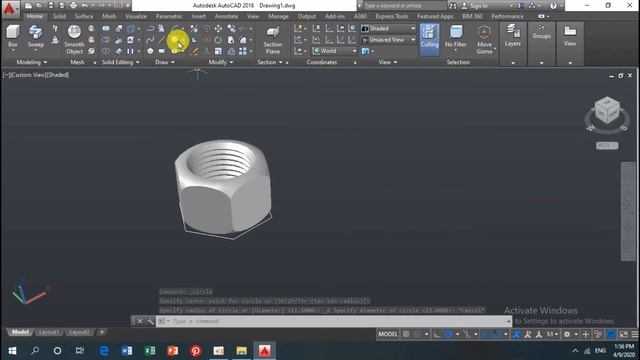The height and width of the screenshot is (360, 640).
Task: Open the Unsaved View dropdown
Action: pyautogui.click(x=388, y=40)
